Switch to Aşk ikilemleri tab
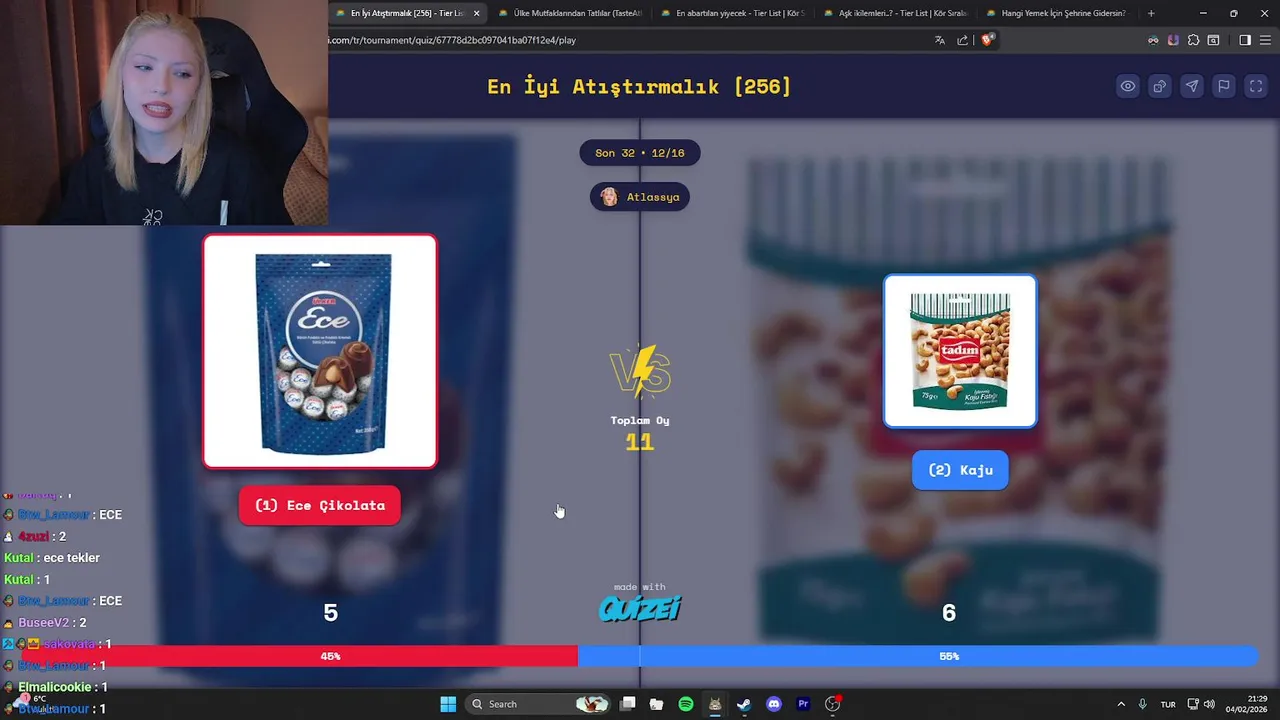 click(x=895, y=13)
